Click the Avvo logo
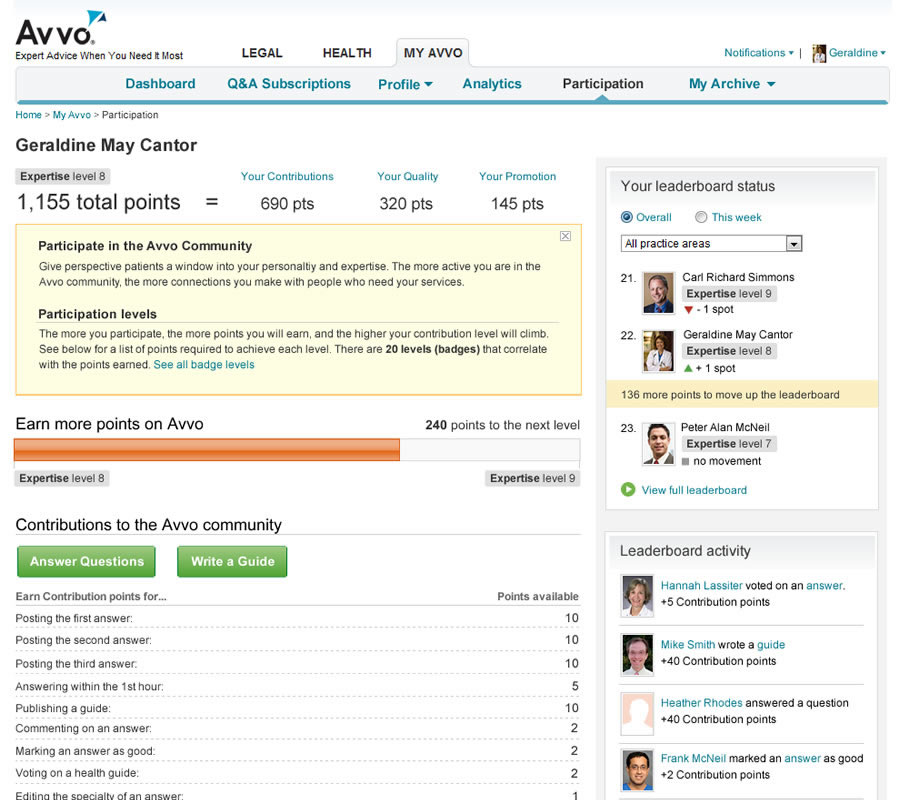900x800 pixels. (61, 29)
